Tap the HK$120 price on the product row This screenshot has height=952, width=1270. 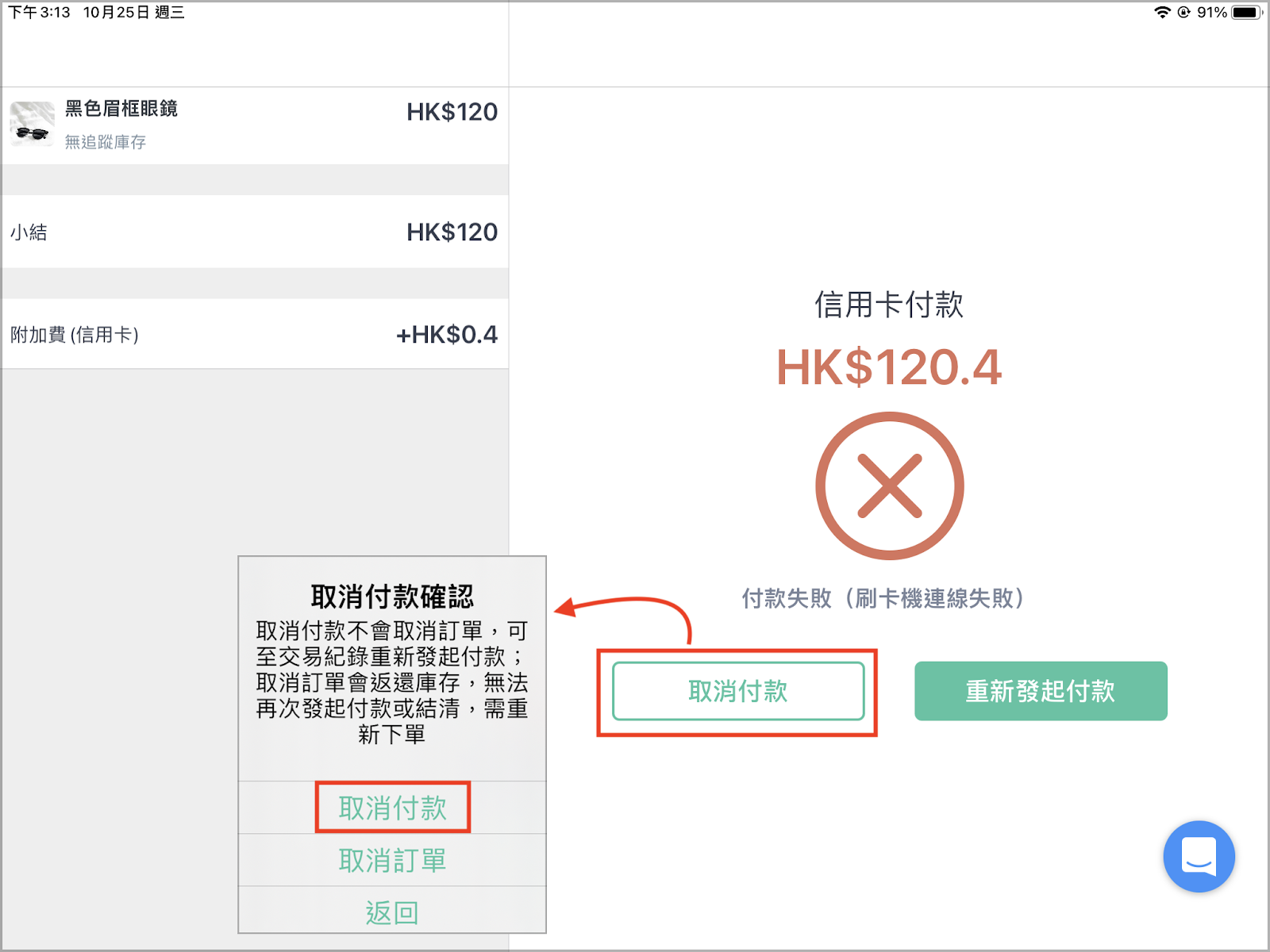[452, 112]
